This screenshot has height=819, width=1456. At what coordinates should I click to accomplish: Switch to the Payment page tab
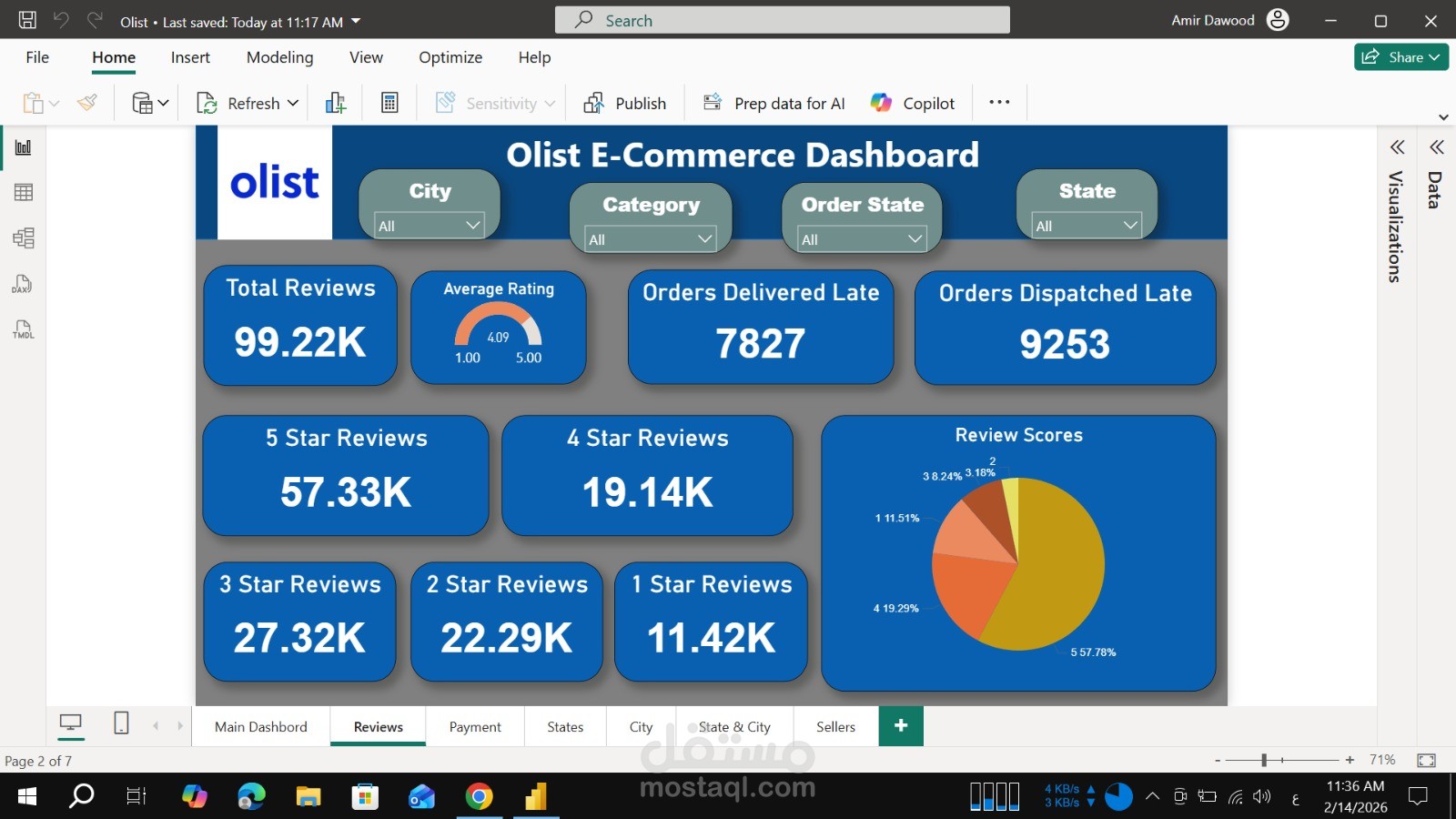(x=474, y=726)
